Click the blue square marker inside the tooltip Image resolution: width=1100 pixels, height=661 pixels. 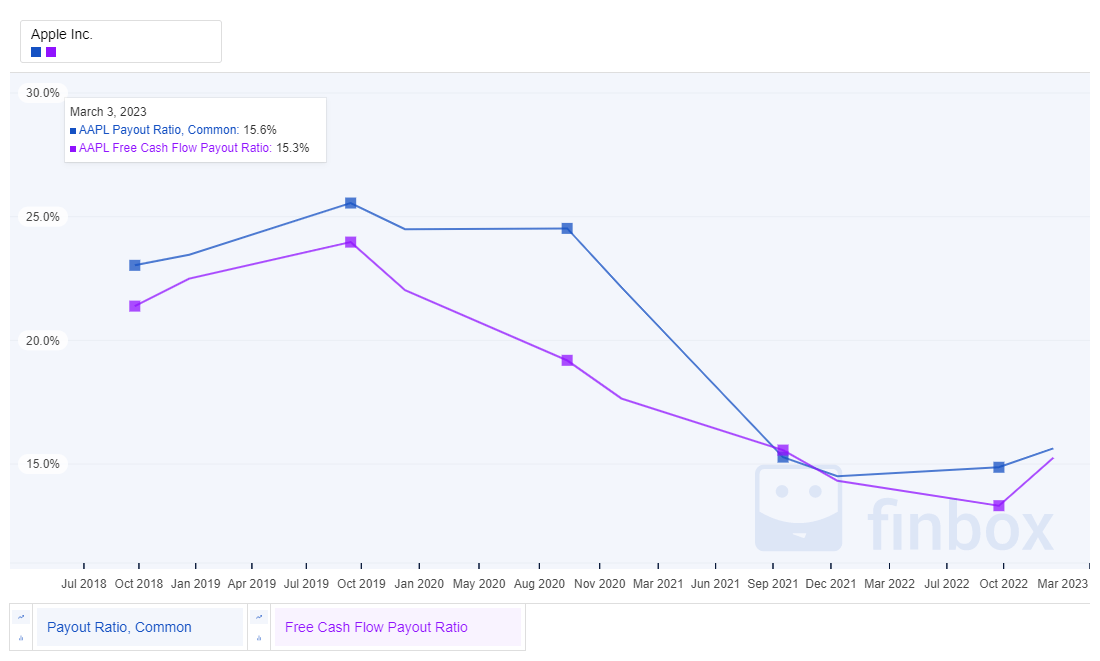point(72,130)
